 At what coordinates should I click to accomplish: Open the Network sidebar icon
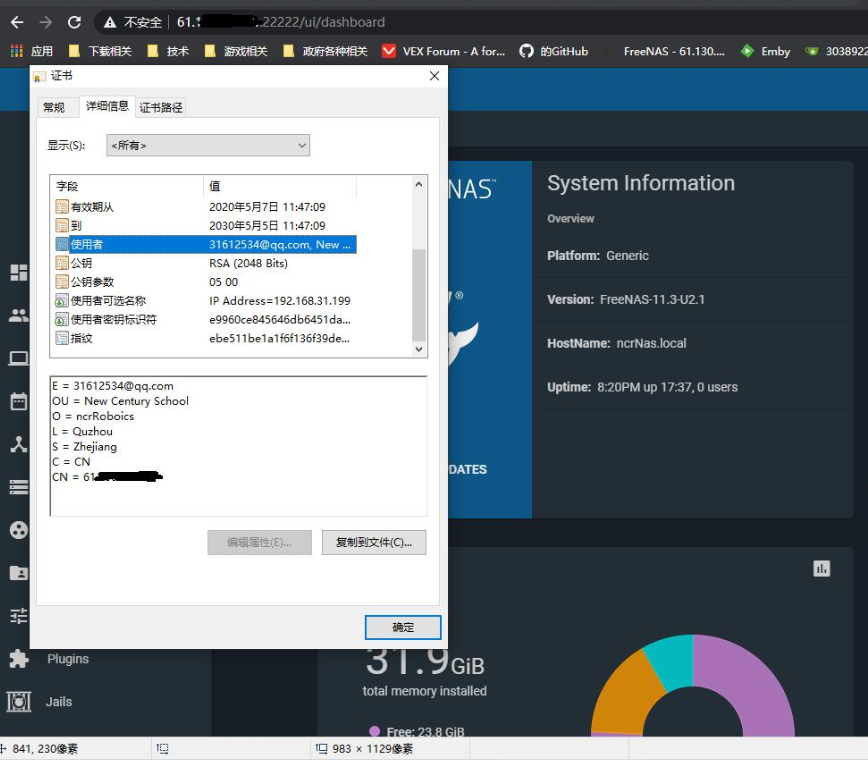(x=19, y=444)
